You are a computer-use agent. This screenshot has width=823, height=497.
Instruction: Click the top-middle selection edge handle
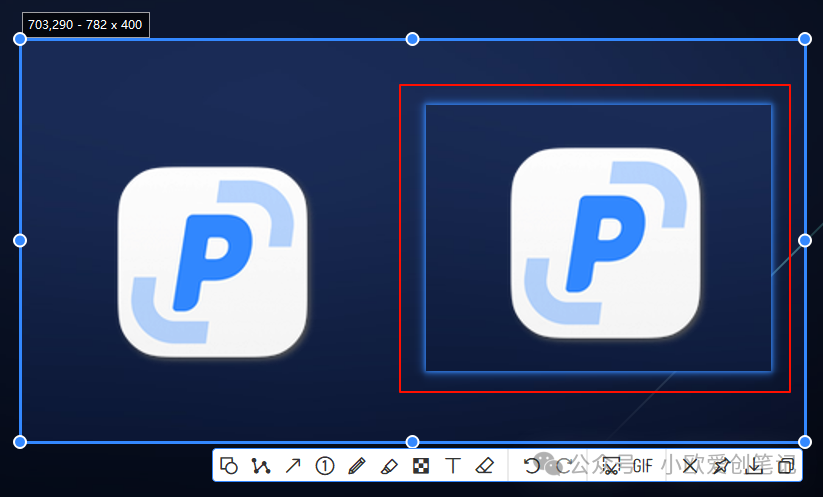point(413,39)
